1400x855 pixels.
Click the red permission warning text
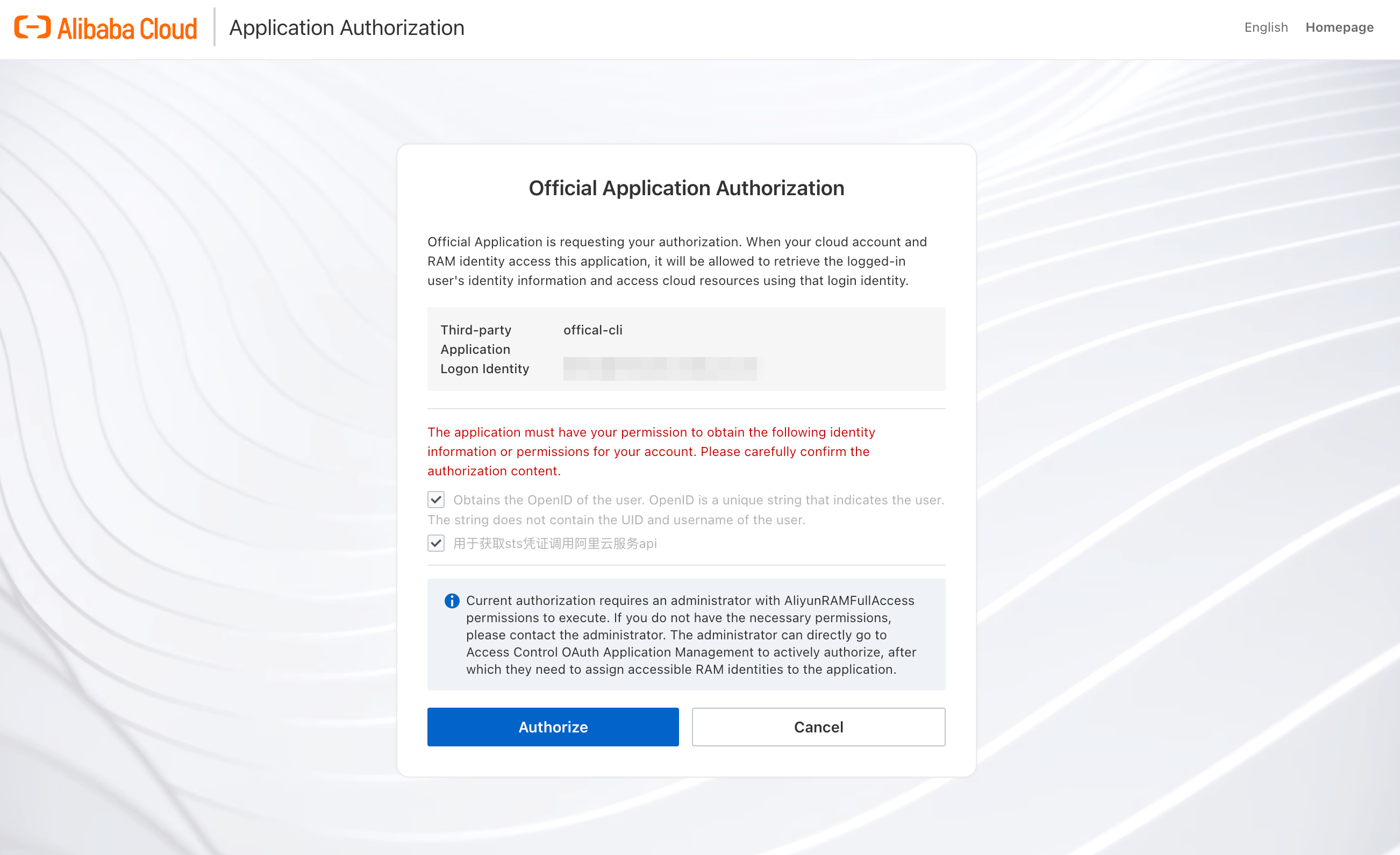click(651, 451)
